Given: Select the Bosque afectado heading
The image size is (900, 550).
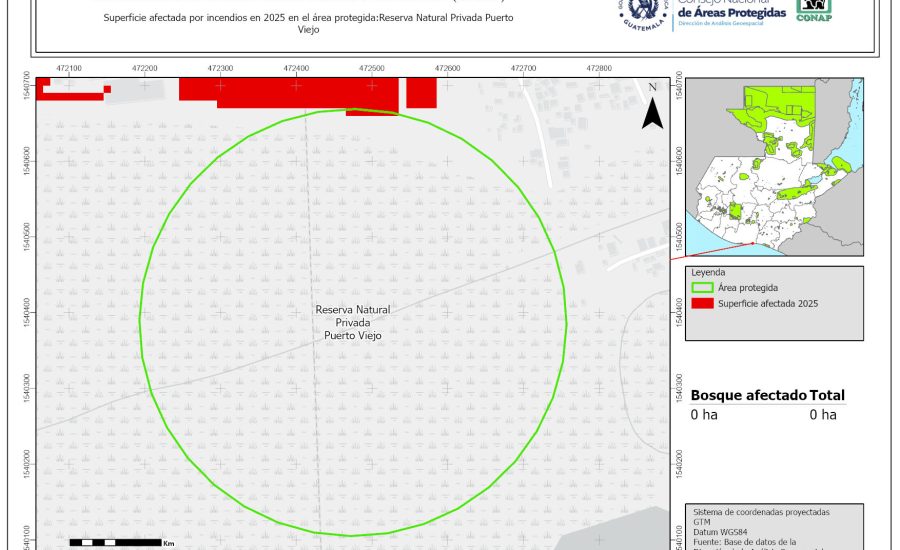Looking at the screenshot, I should pos(748,395).
